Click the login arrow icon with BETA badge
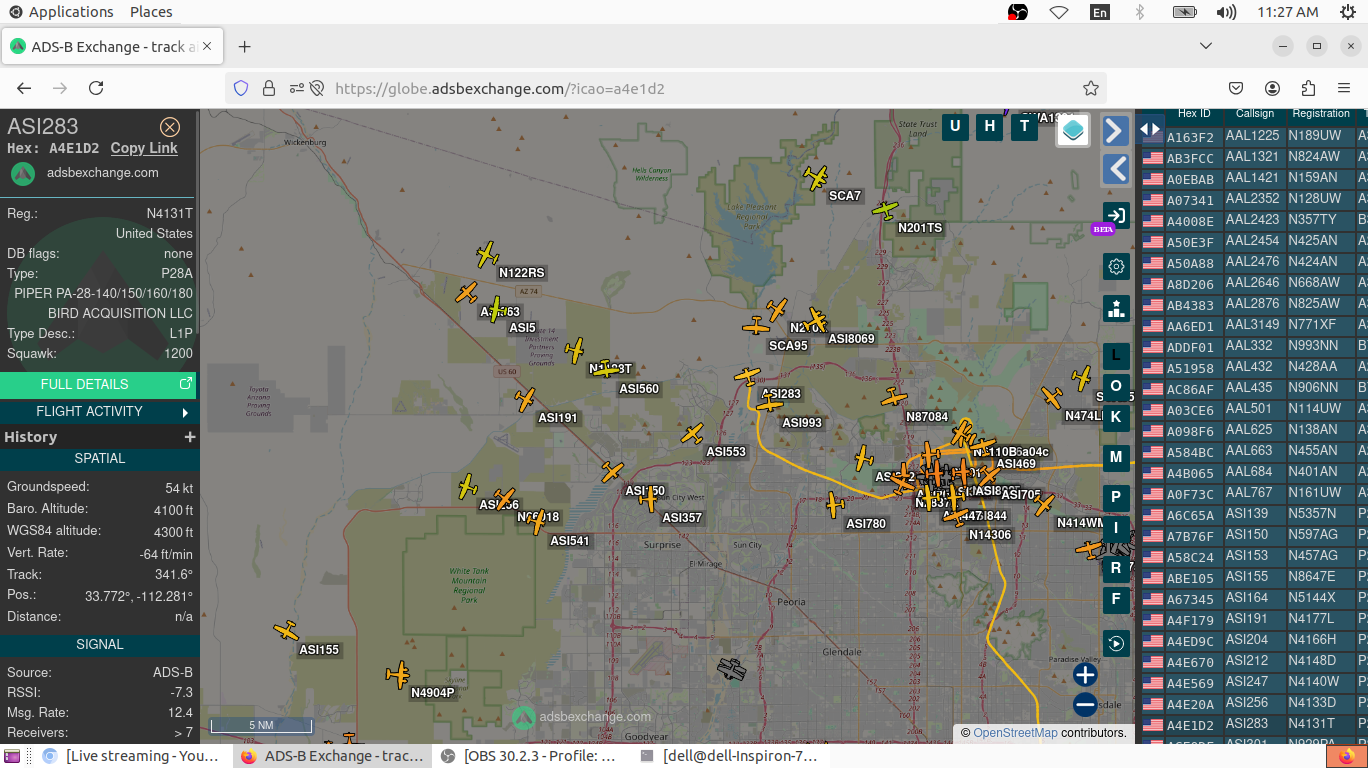Screen dimensions: 1368x768 [x=1116, y=215]
